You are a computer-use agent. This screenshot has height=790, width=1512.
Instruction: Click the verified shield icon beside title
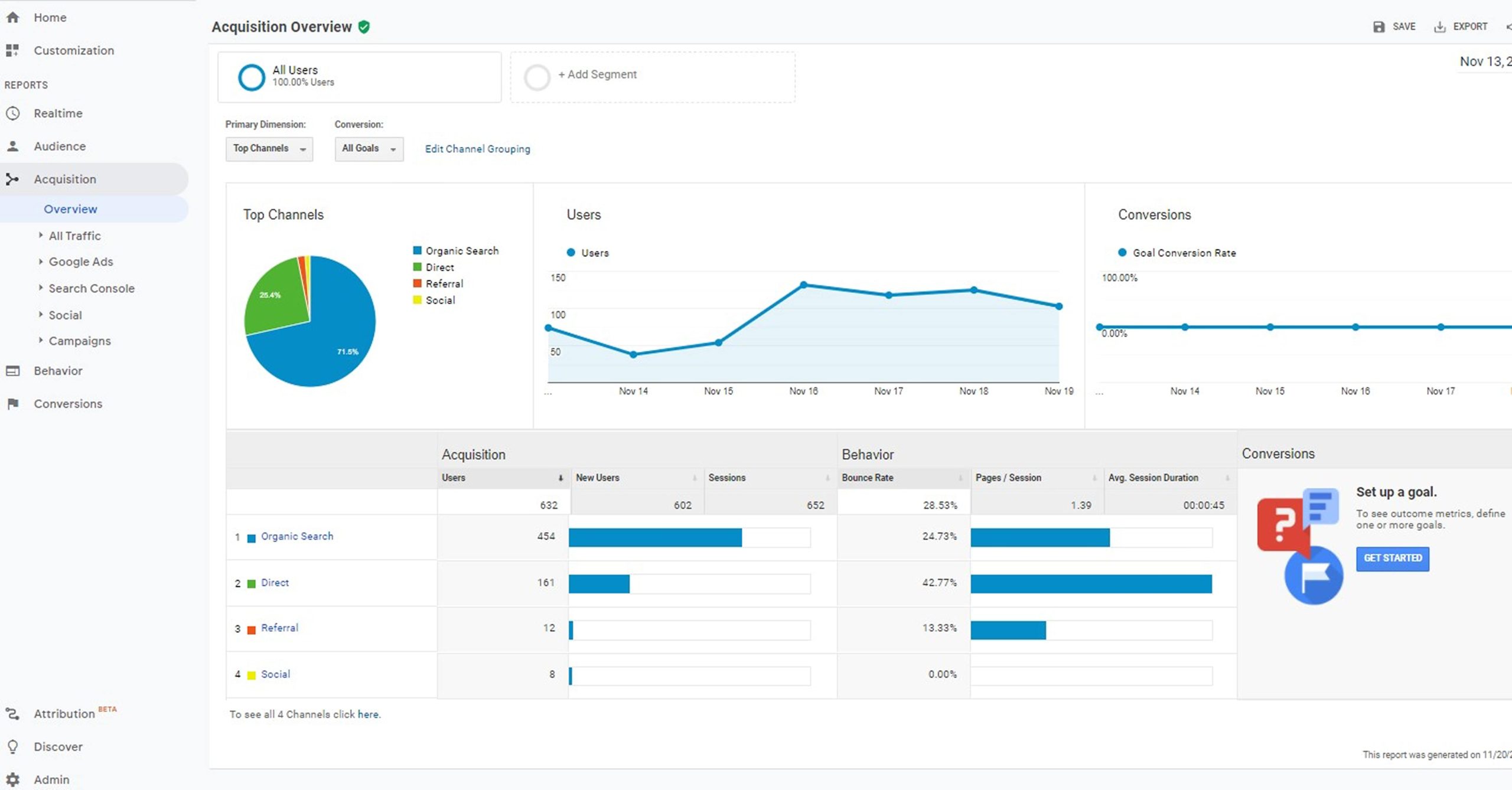click(x=364, y=27)
